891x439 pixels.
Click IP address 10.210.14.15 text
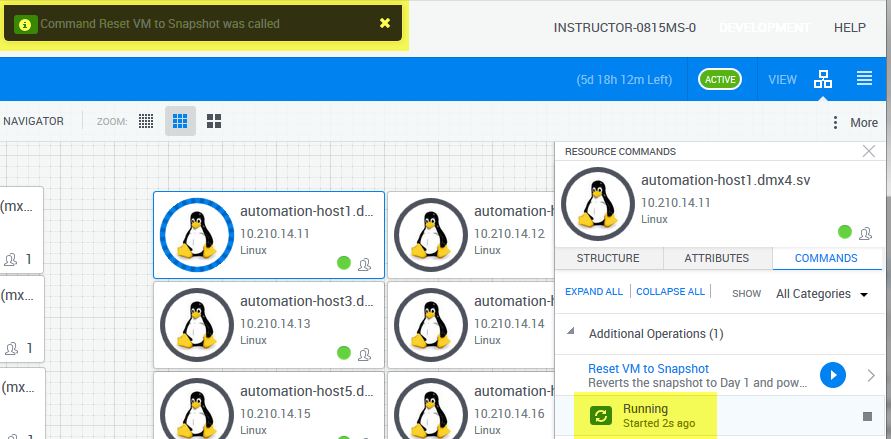275,413
